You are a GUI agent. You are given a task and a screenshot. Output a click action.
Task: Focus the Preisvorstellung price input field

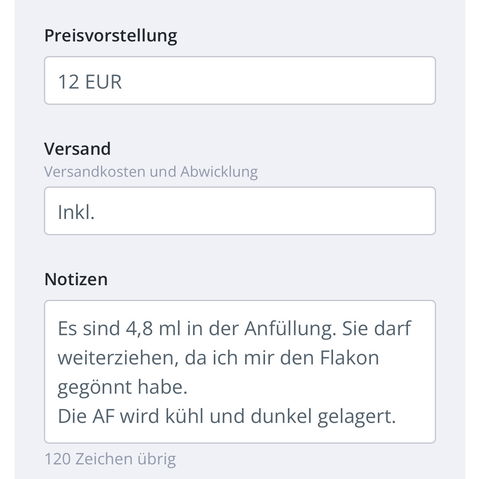(x=240, y=80)
